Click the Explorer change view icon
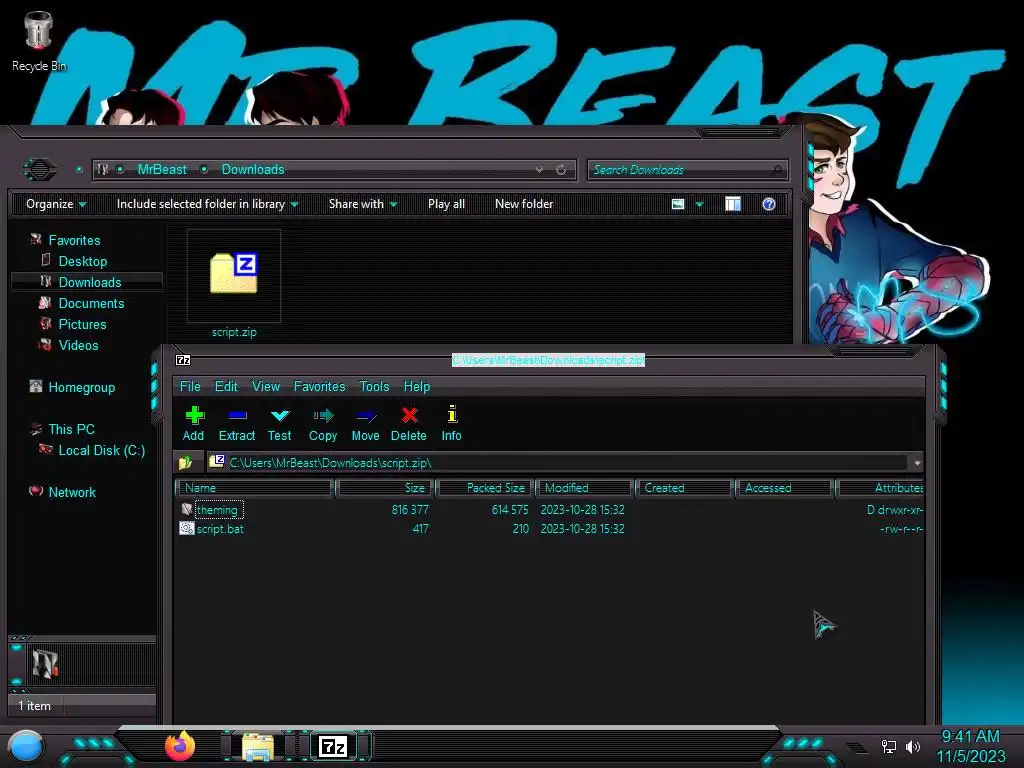1024x768 pixels. 678,204
